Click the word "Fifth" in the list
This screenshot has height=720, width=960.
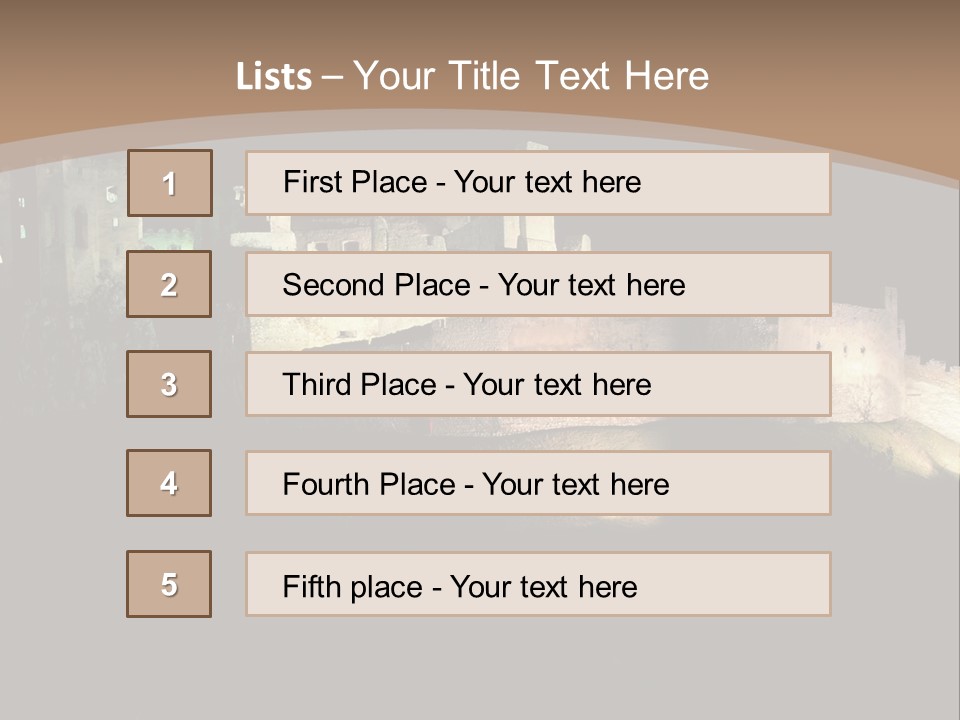[311, 586]
